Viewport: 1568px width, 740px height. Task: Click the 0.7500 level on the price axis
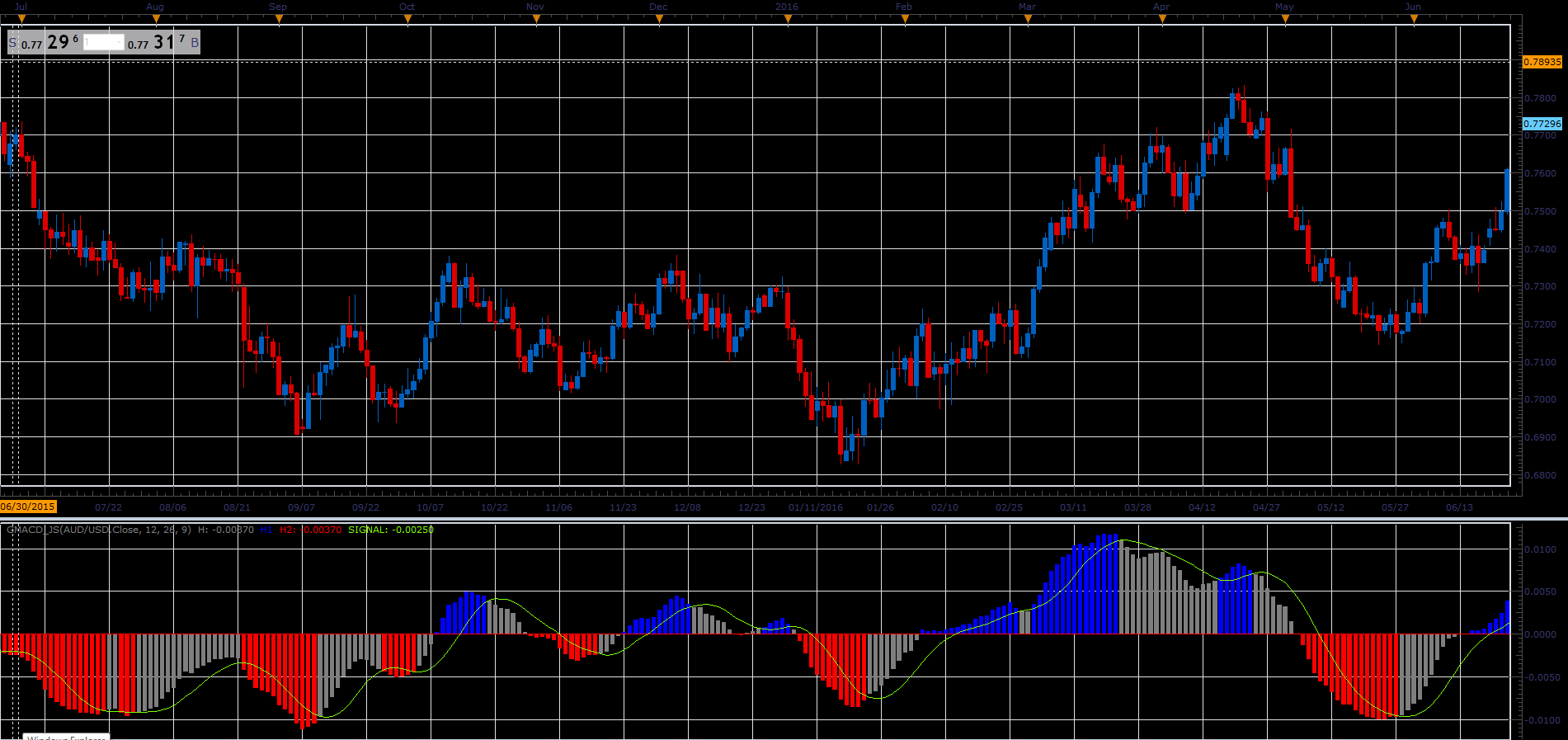click(1540, 211)
